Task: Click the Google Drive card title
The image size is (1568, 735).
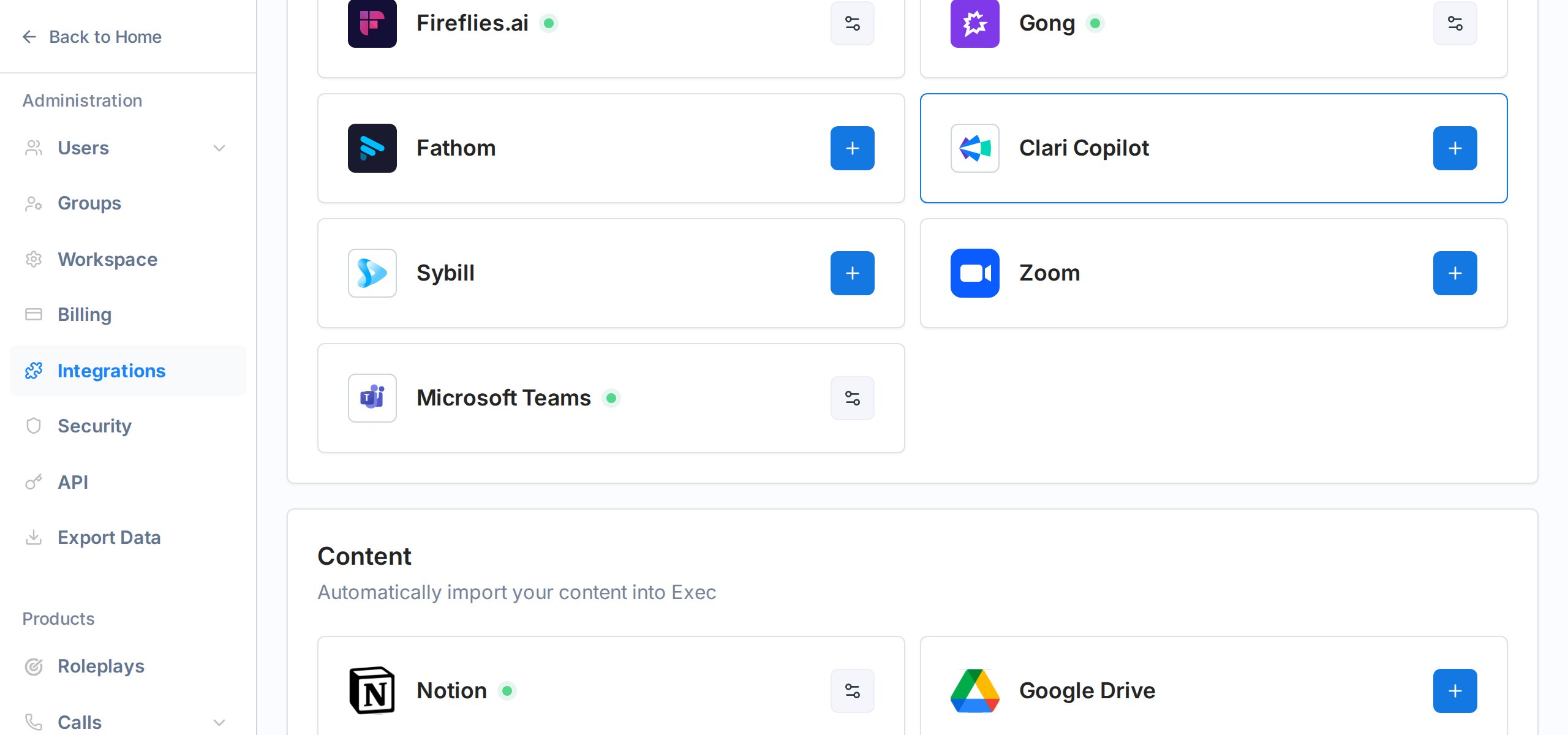Action: (1087, 691)
